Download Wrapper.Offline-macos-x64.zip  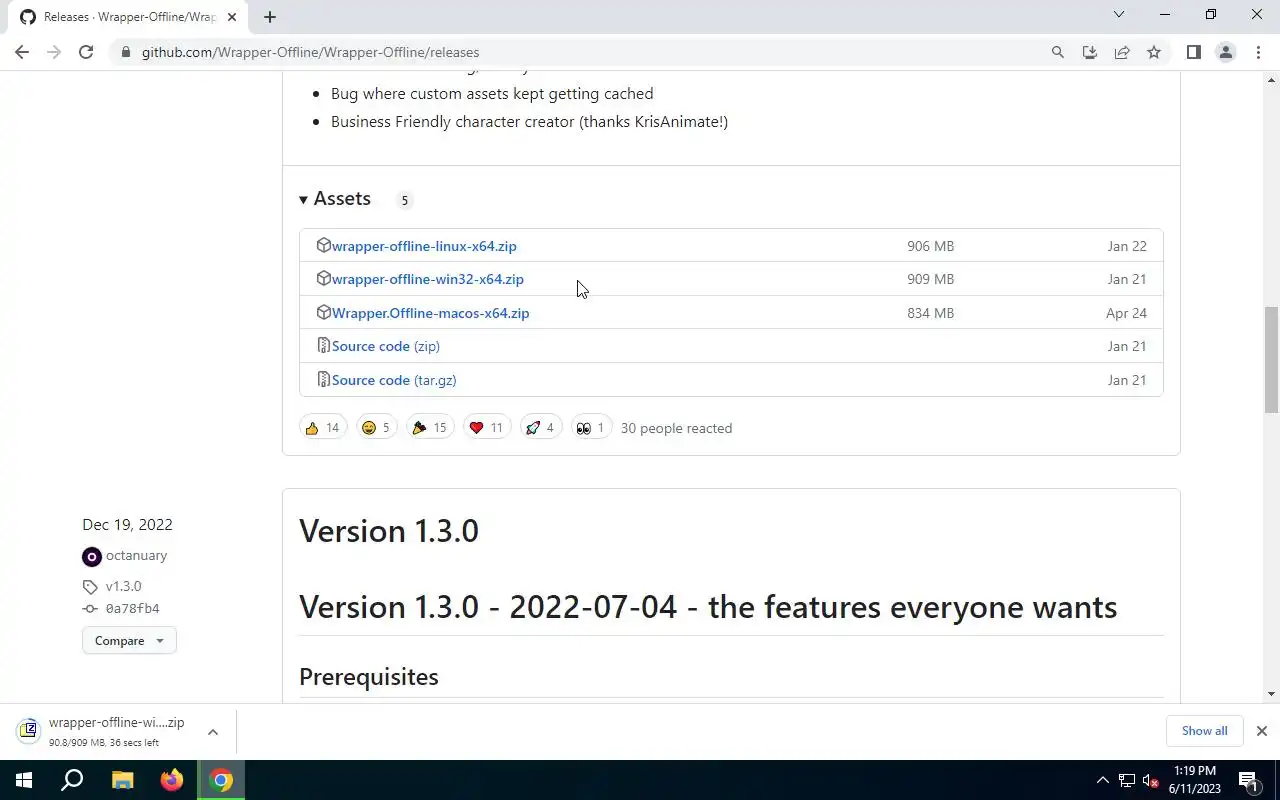coord(431,313)
